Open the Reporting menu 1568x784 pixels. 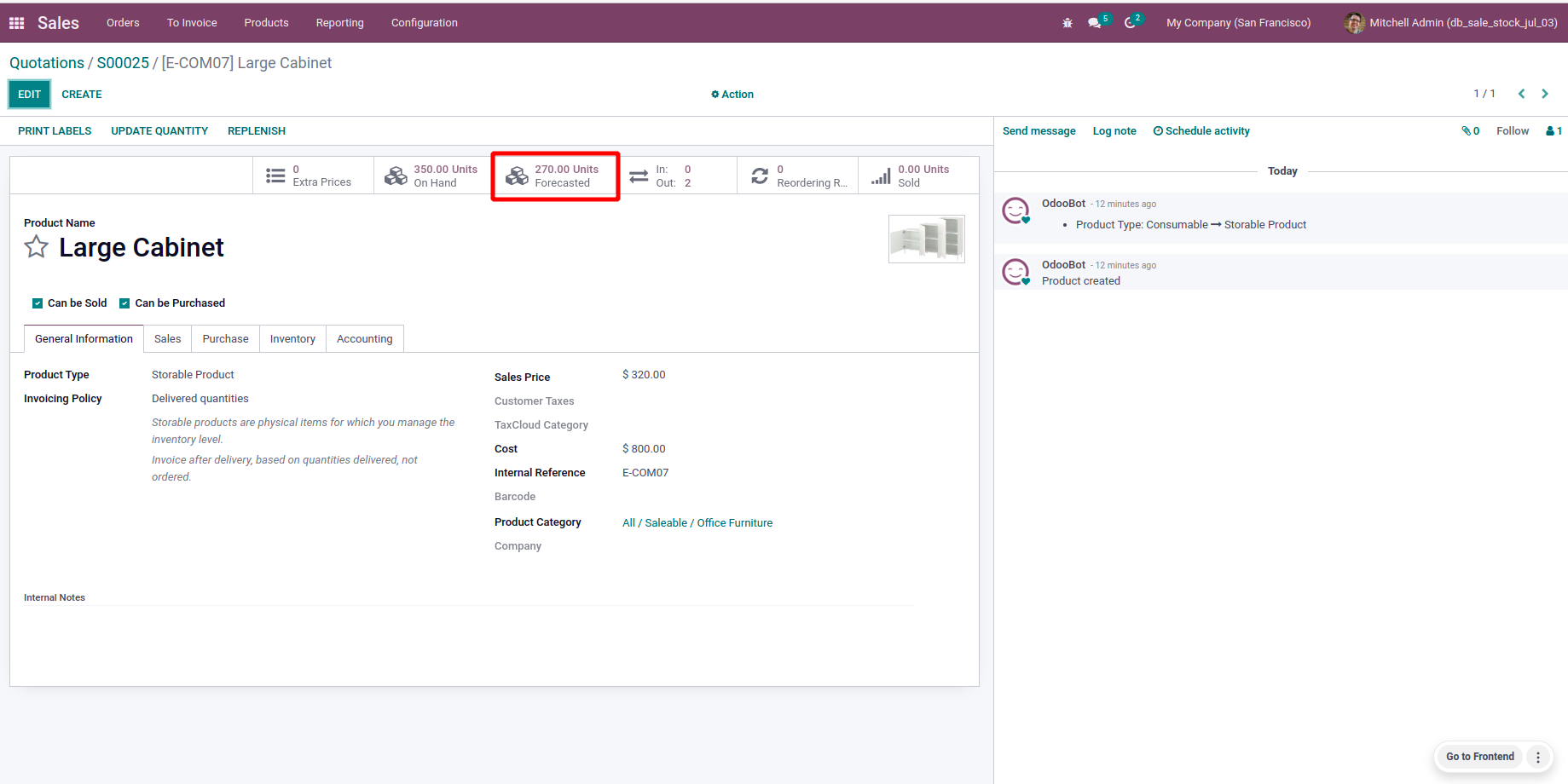pyautogui.click(x=339, y=23)
